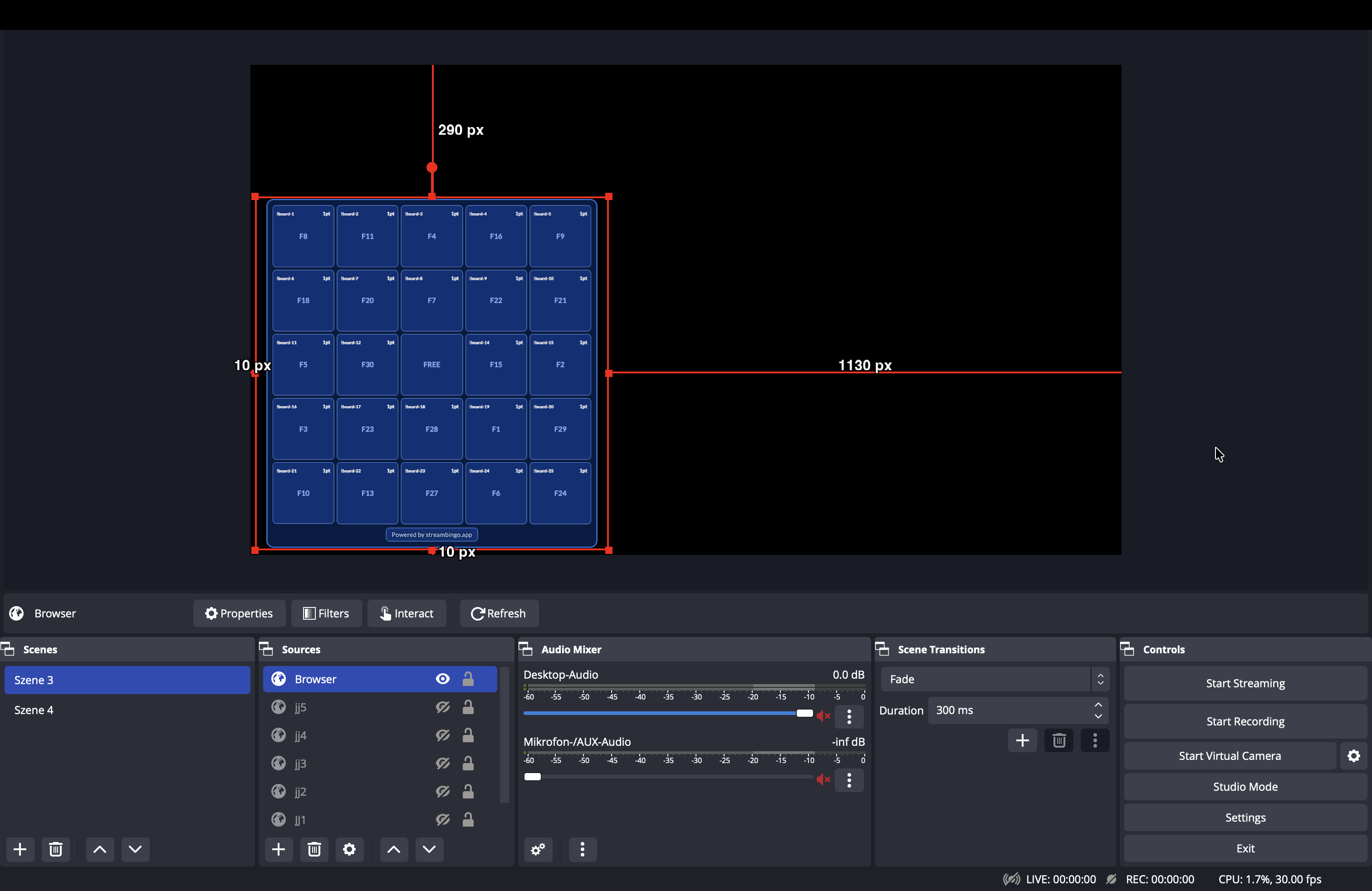Click the Refresh button for the browser source
The image size is (1372, 891).
[x=499, y=613]
